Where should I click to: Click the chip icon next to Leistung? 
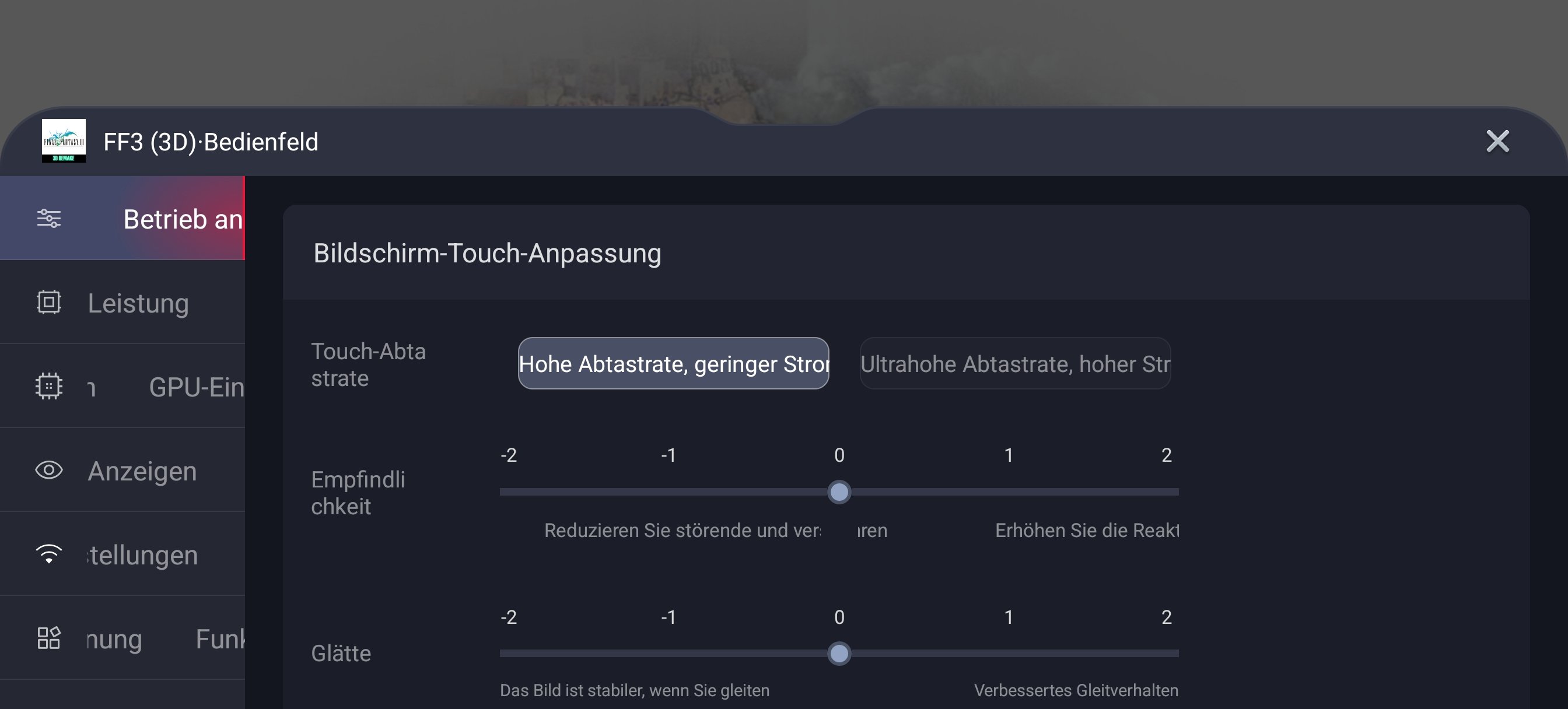(48, 303)
